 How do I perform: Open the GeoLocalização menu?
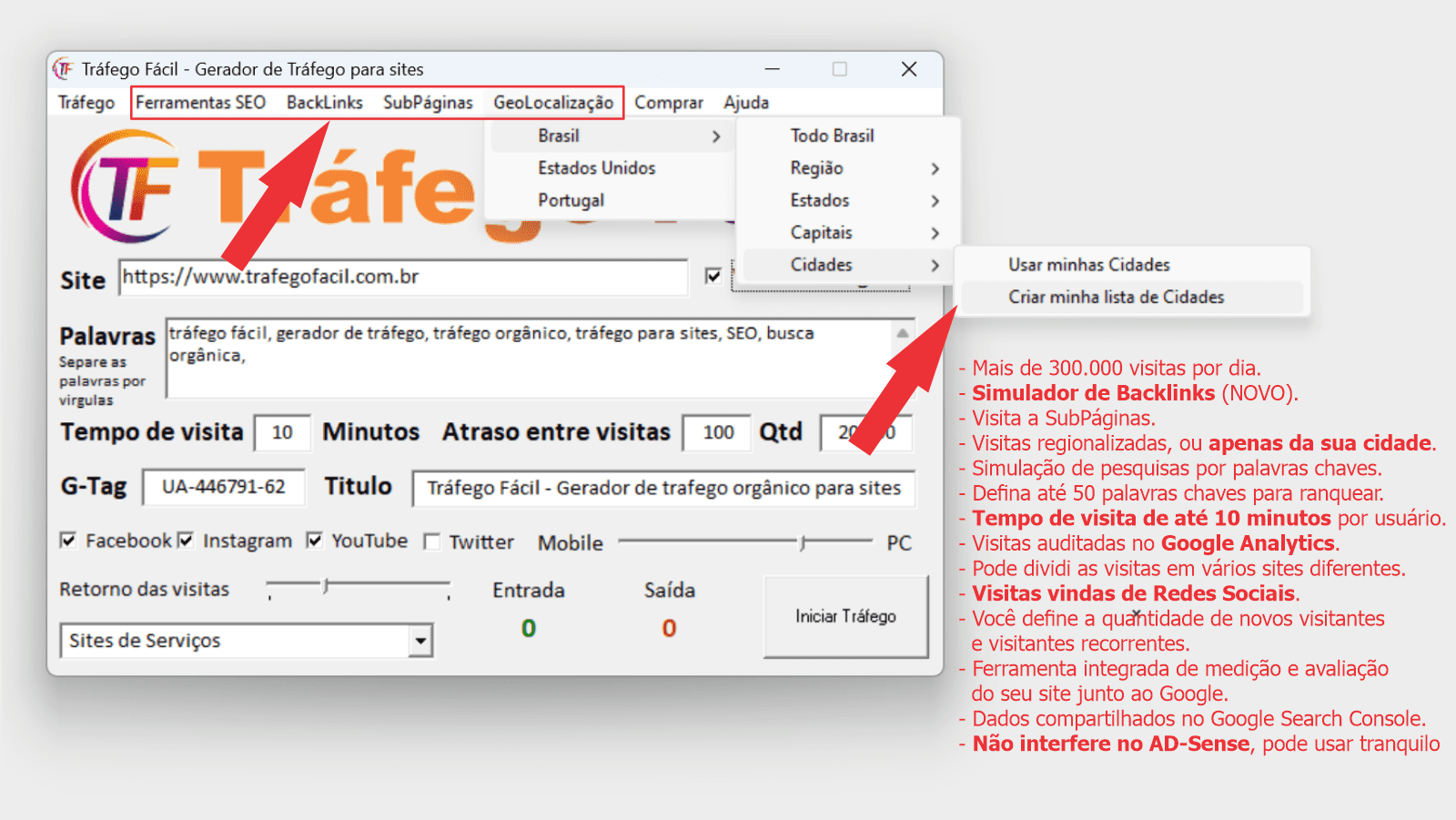[x=553, y=103]
